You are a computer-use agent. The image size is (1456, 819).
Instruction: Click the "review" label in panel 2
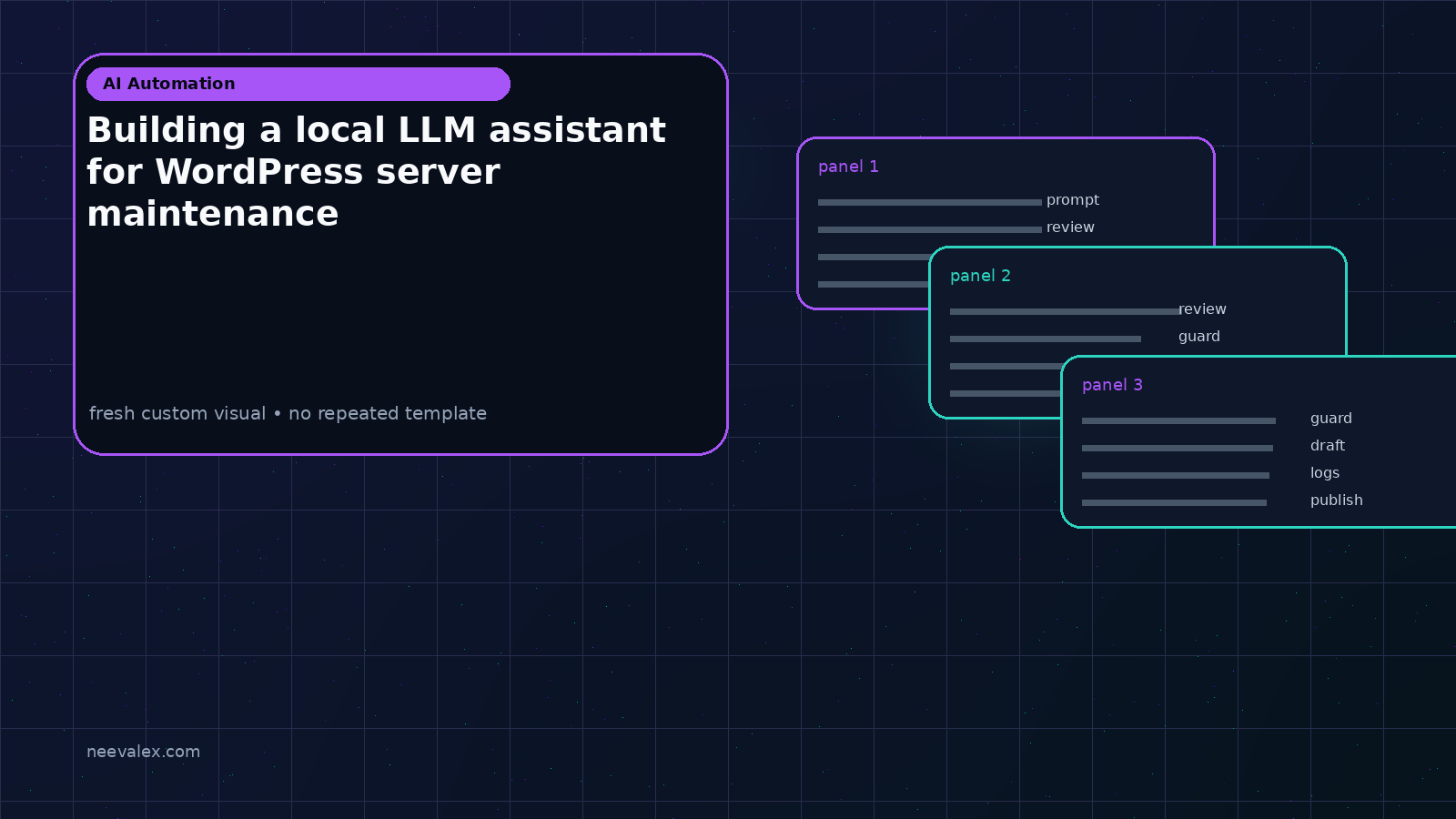[1202, 309]
